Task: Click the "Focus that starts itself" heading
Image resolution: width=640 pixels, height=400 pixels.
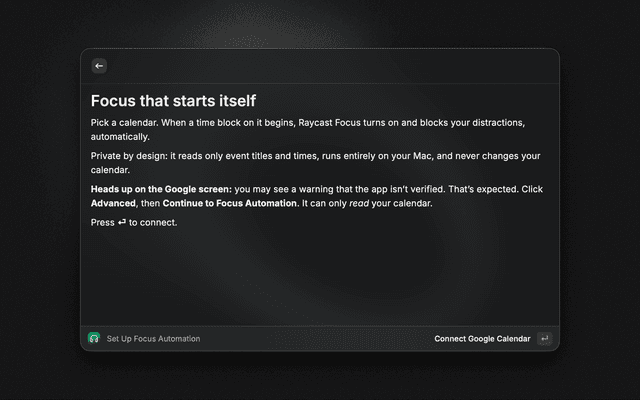Action: (173, 101)
